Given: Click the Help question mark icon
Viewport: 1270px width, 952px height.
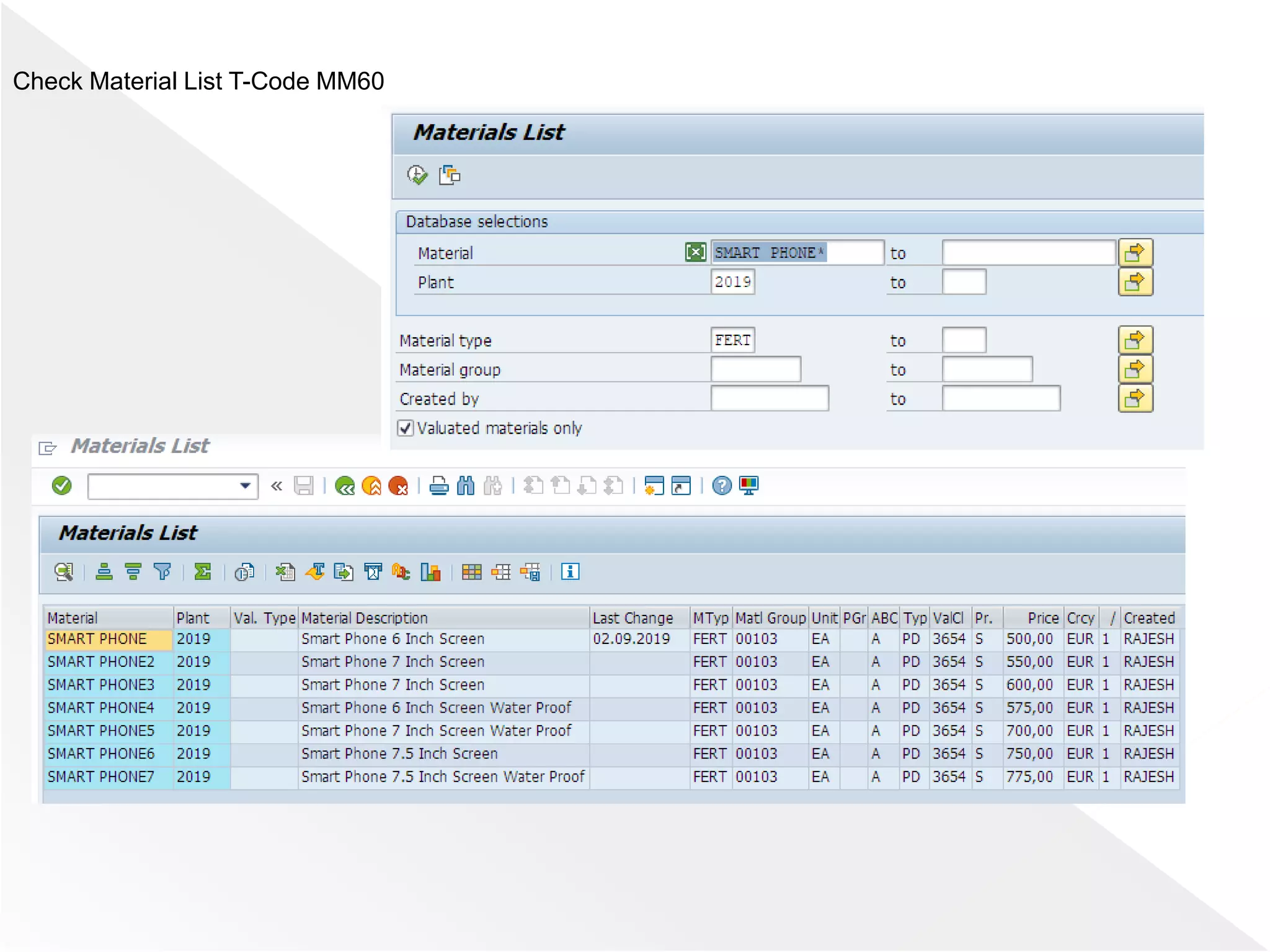Looking at the screenshot, I should tap(722, 486).
